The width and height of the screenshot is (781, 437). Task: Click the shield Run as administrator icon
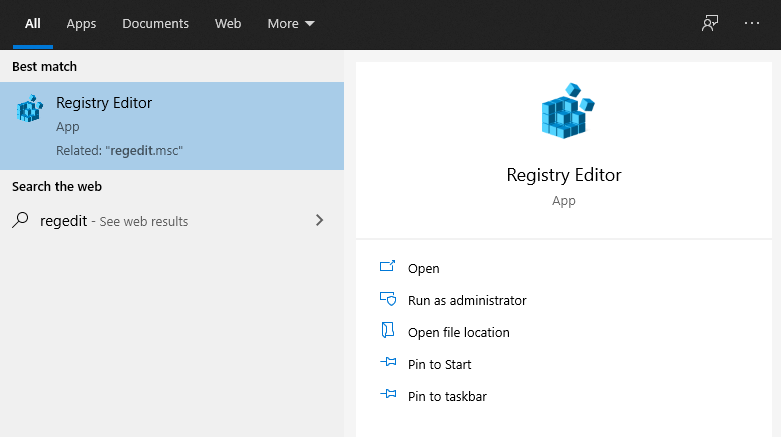click(388, 298)
